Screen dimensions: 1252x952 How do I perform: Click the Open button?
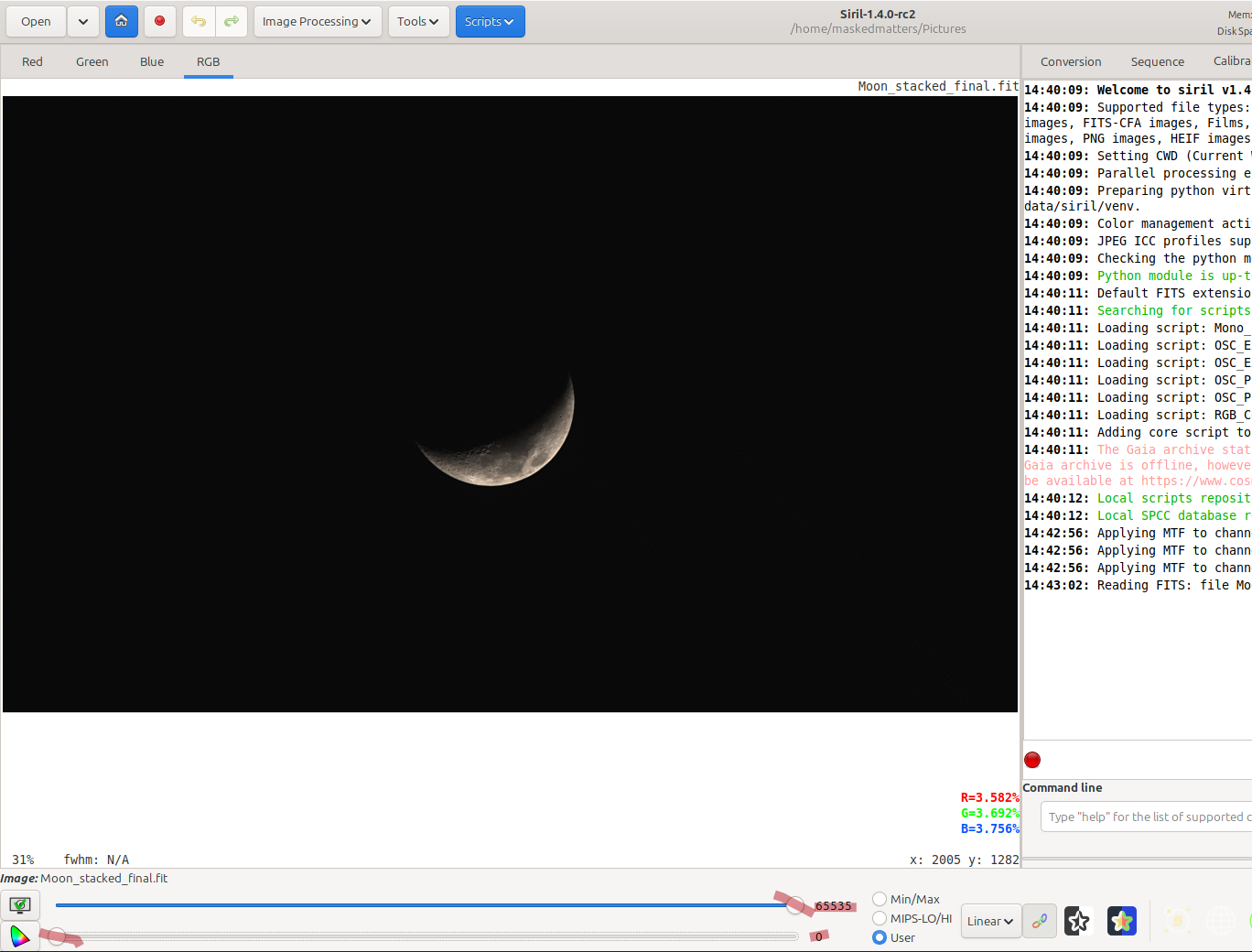click(36, 21)
